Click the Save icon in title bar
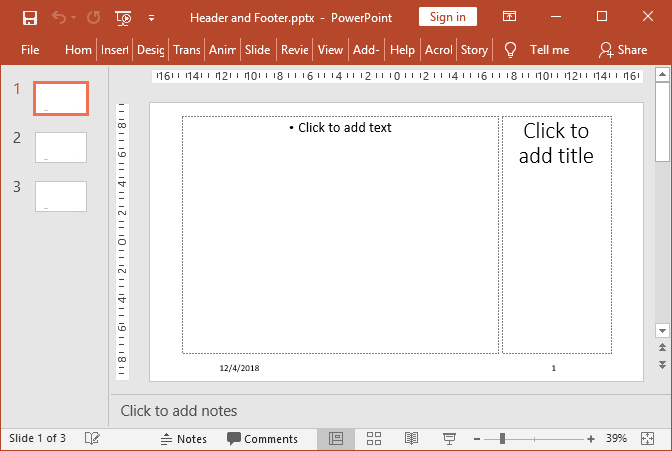The image size is (672, 451). click(x=29, y=17)
